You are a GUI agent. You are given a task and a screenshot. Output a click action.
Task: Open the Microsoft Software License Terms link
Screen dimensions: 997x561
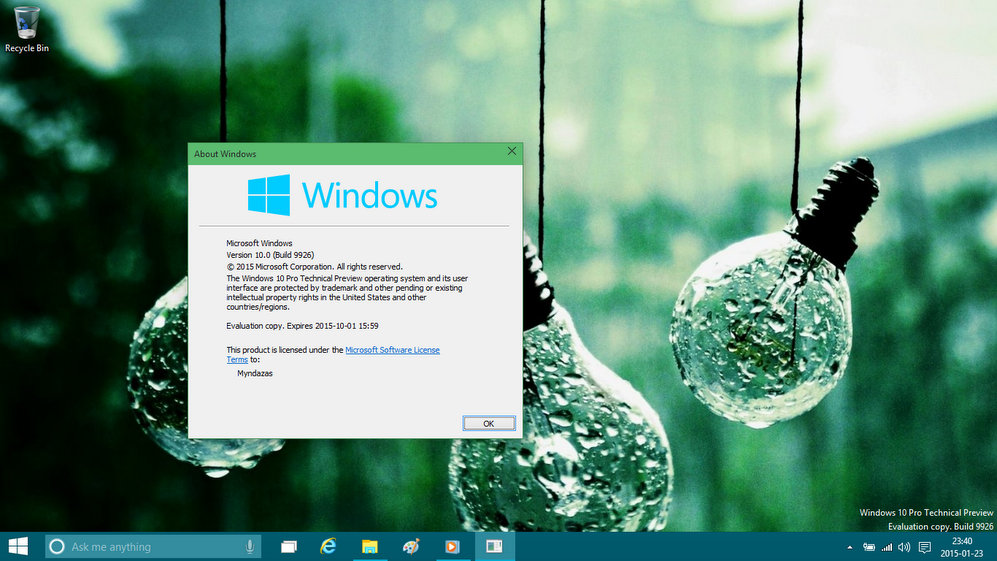click(392, 350)
